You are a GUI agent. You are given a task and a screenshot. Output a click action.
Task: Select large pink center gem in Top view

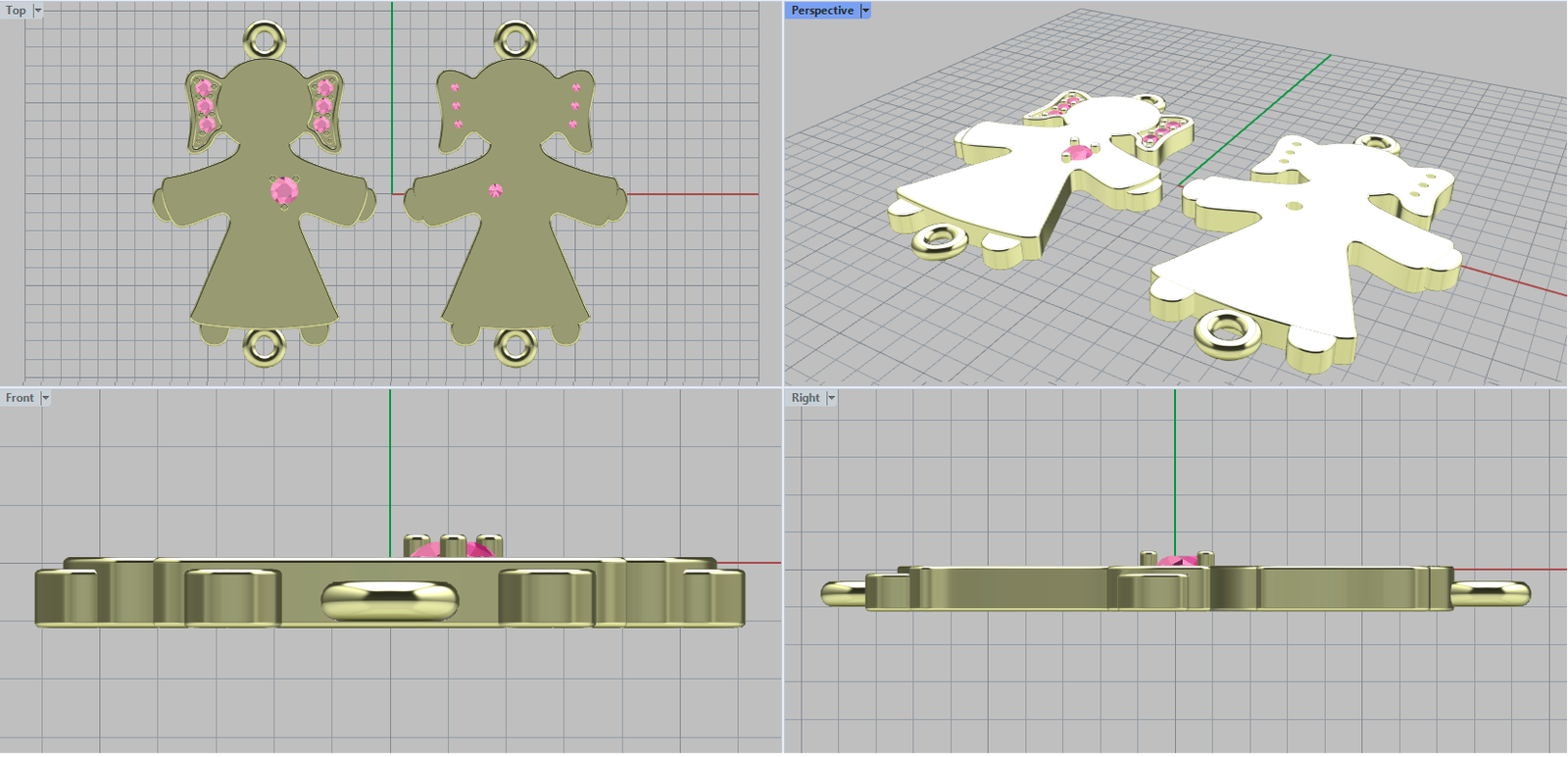click(x=284, y=191)
